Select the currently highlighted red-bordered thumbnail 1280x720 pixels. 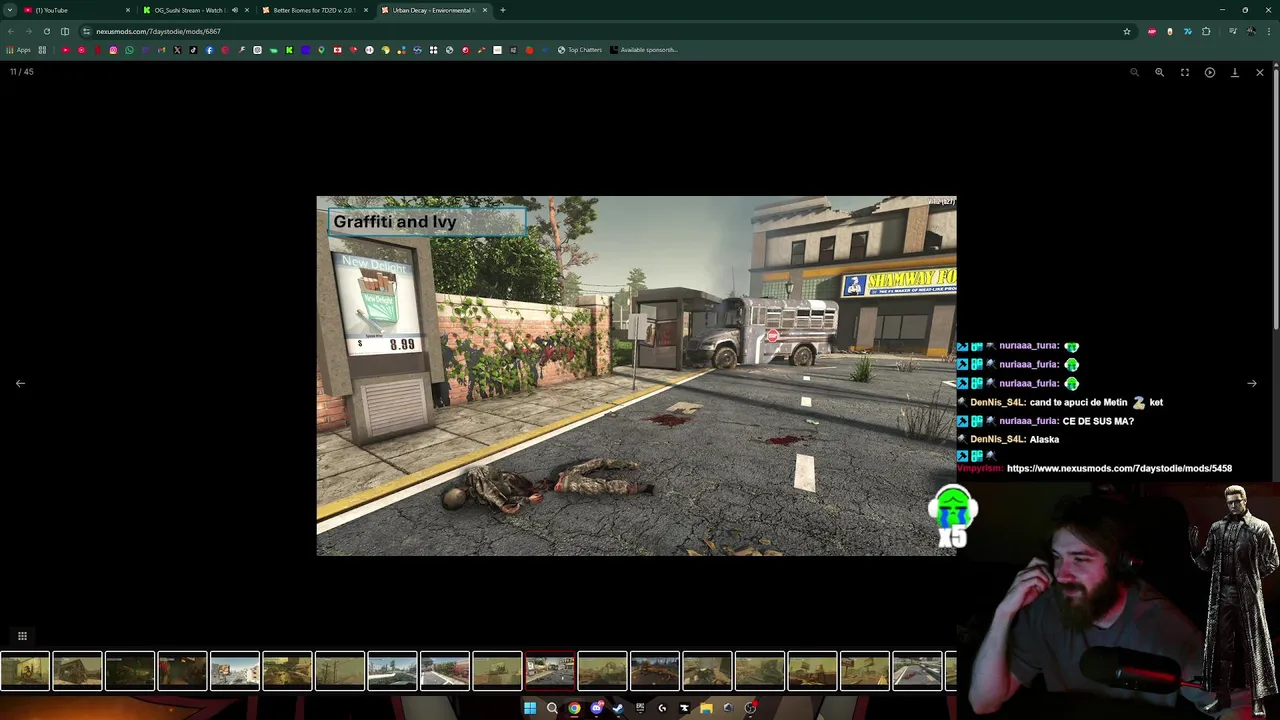pos(550,672)
